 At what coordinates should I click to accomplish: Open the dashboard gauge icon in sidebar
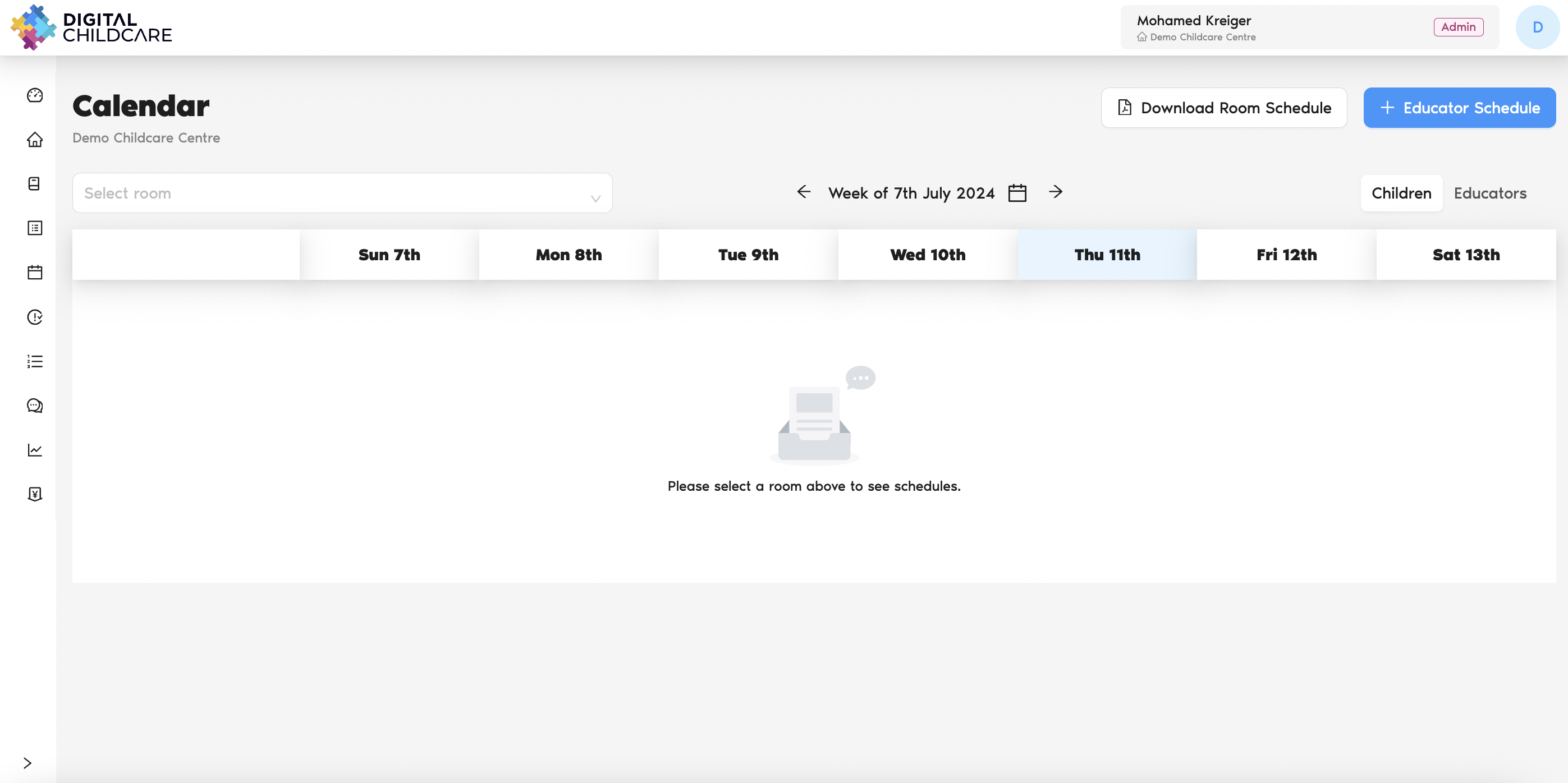(35, 95)
